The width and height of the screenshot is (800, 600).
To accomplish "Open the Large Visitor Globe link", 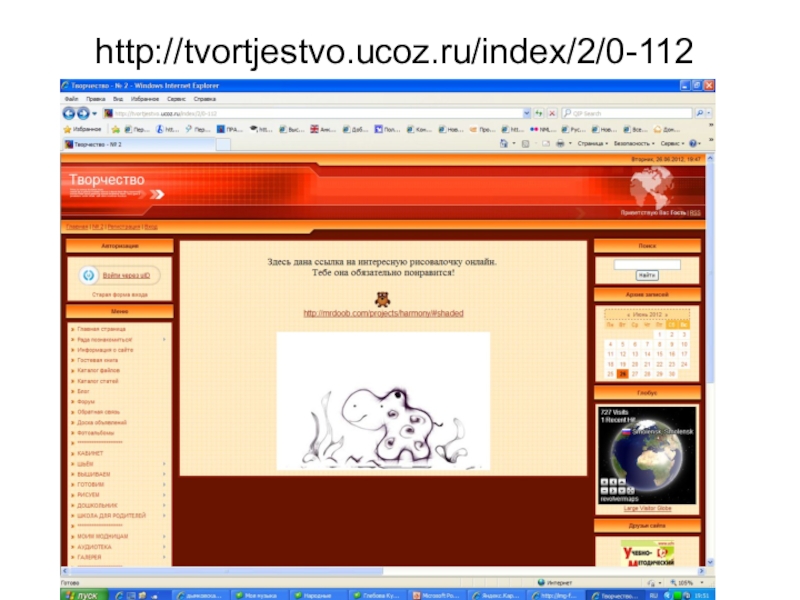I will [647, 508].
